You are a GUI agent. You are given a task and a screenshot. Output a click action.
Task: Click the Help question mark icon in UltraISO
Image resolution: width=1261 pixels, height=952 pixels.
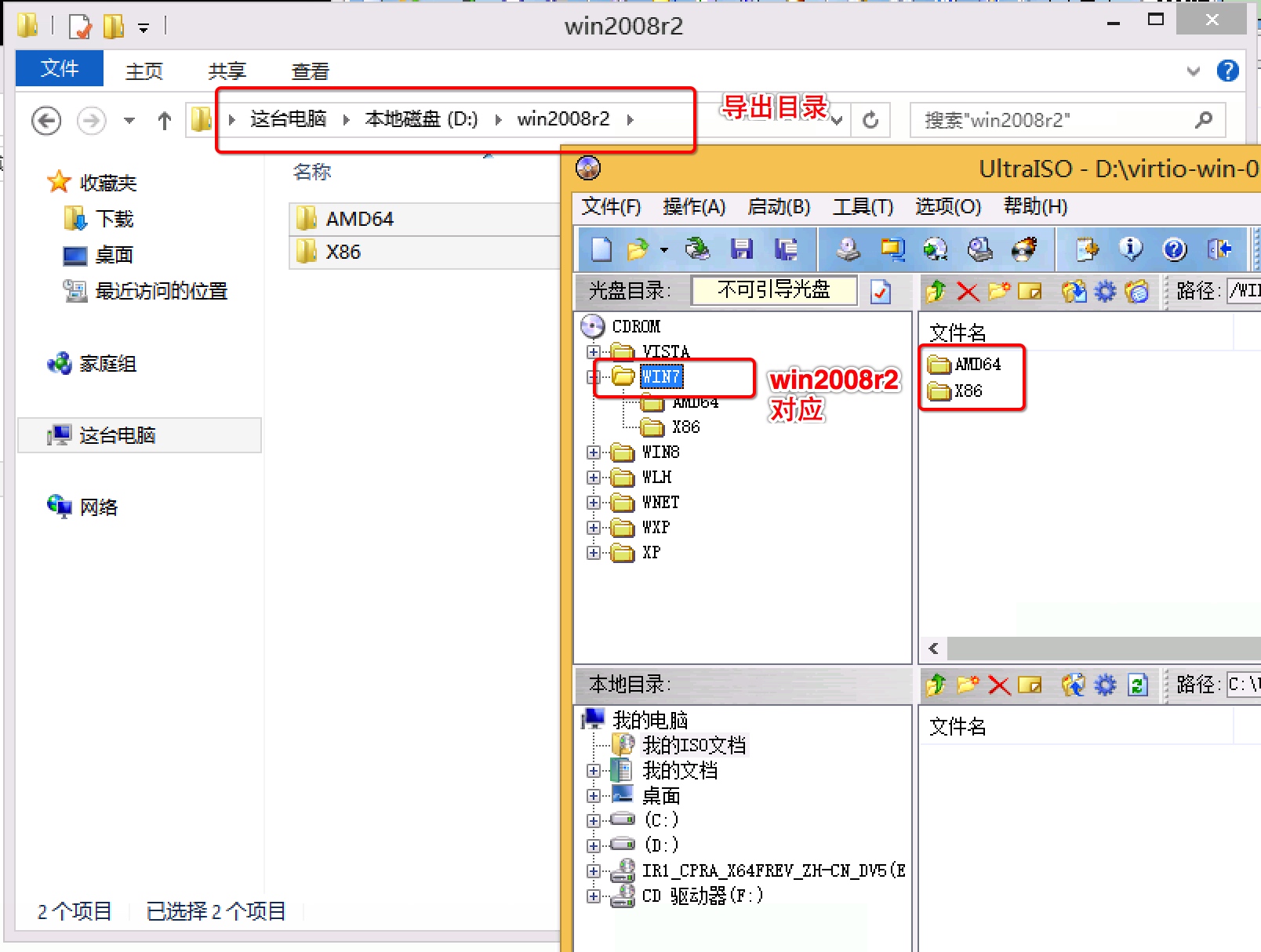pos(1175,249)
